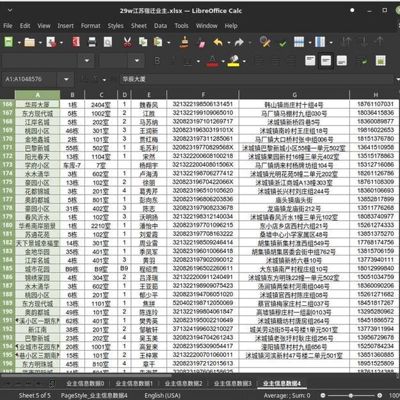The image size is (400, 400).
Task: Click the Align Bottom icon
Action: pos(342,61)
